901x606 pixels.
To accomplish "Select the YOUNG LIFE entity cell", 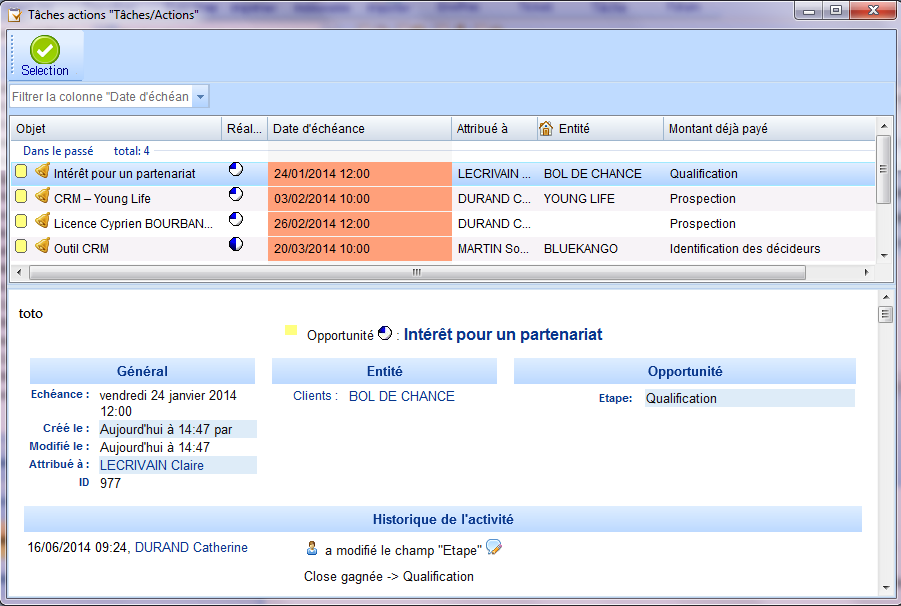I will (579, 199).
